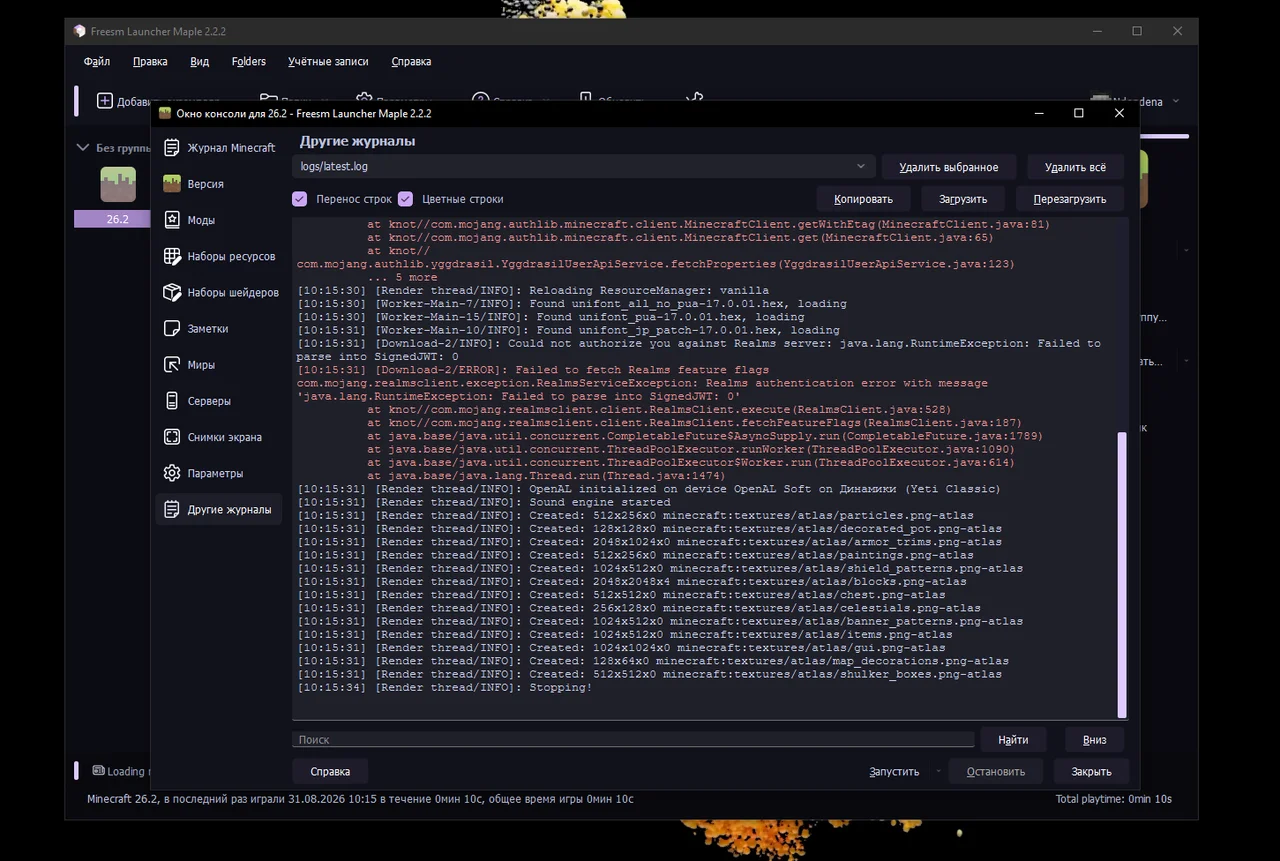Viewport: 1280px width, 861px height.
Task: Jump to bottom with Вниз button
Action: coord(1094,740)
